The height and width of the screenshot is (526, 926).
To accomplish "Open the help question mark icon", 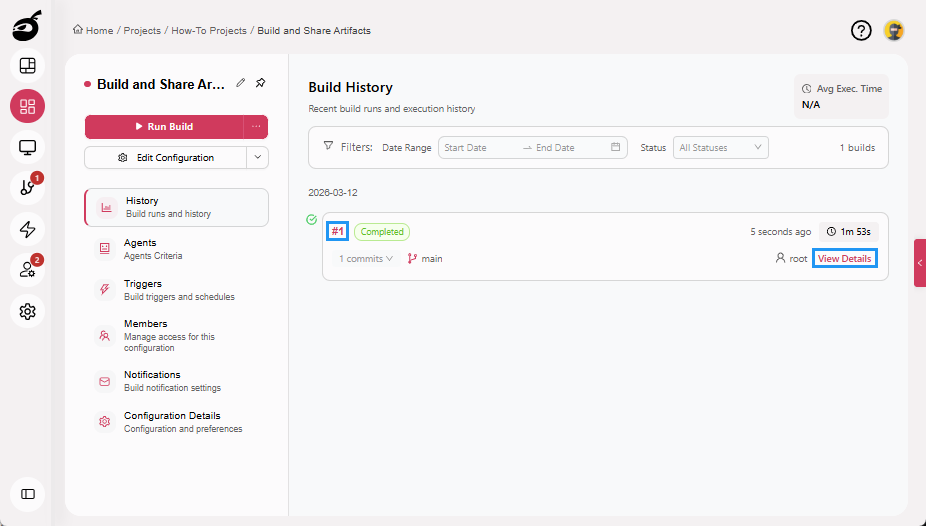I will (861, 30).
